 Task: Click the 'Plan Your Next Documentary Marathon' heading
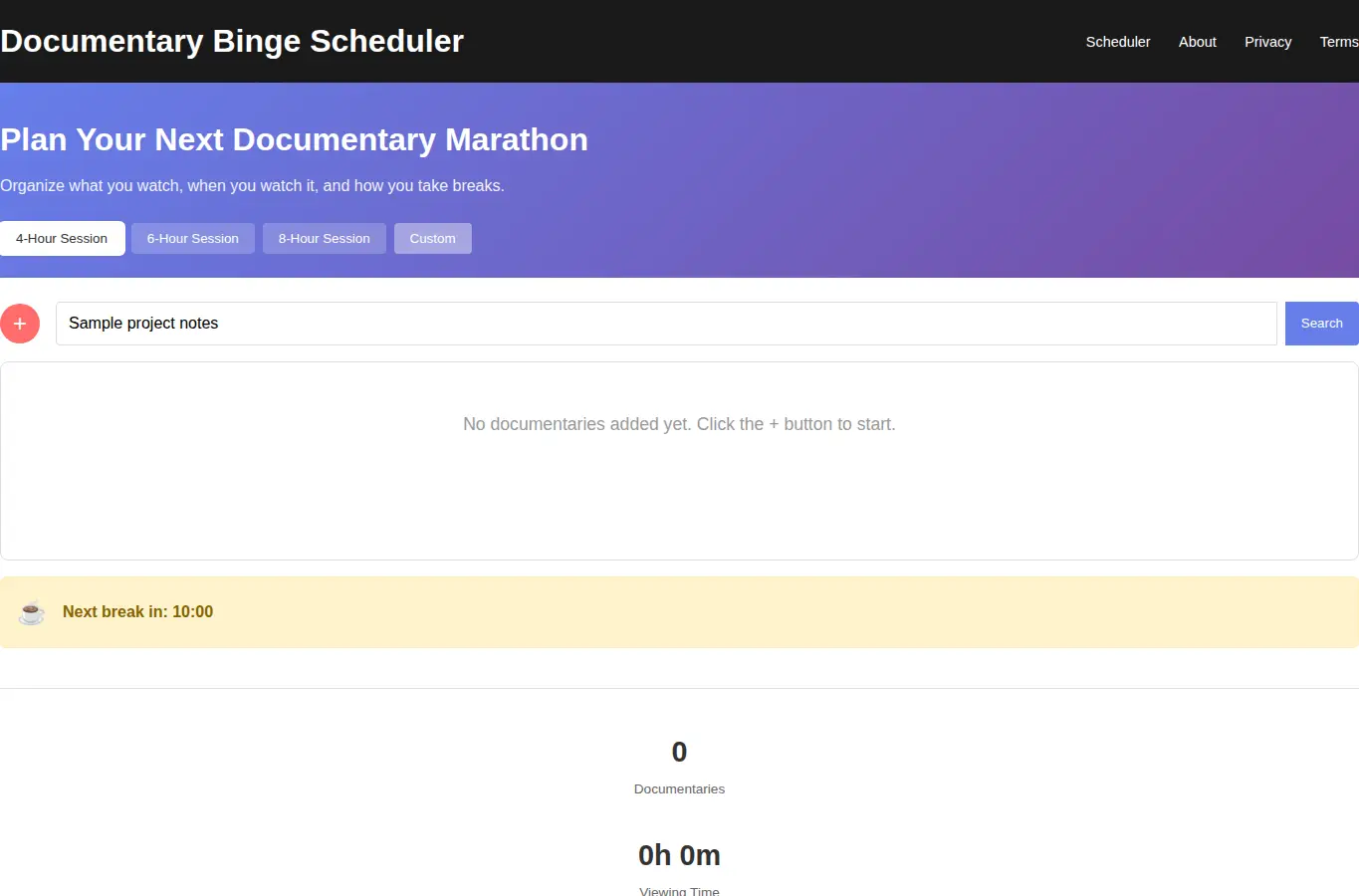click(x=294, y=139)
